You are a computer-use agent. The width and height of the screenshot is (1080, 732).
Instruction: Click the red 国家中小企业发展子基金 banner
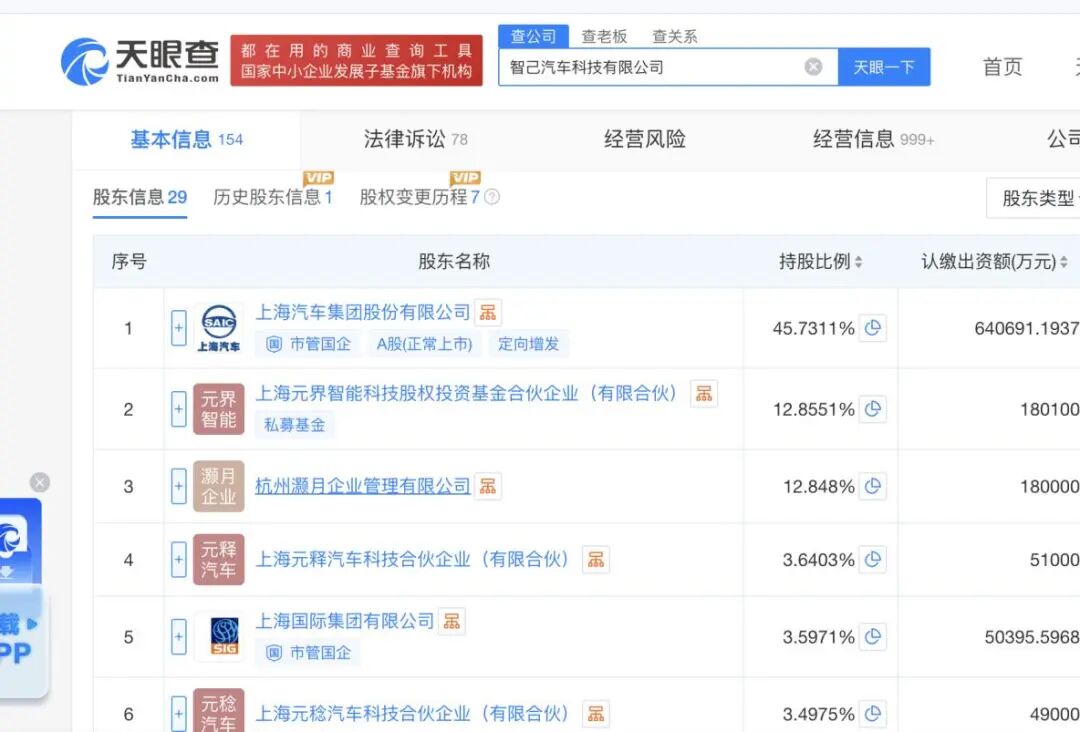(356, 61)
